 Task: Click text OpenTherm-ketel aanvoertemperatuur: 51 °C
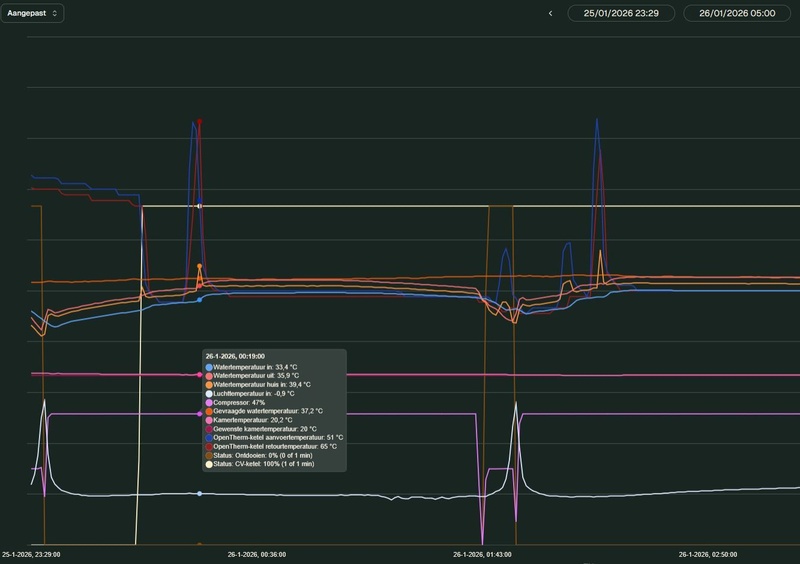pos(278,438)
